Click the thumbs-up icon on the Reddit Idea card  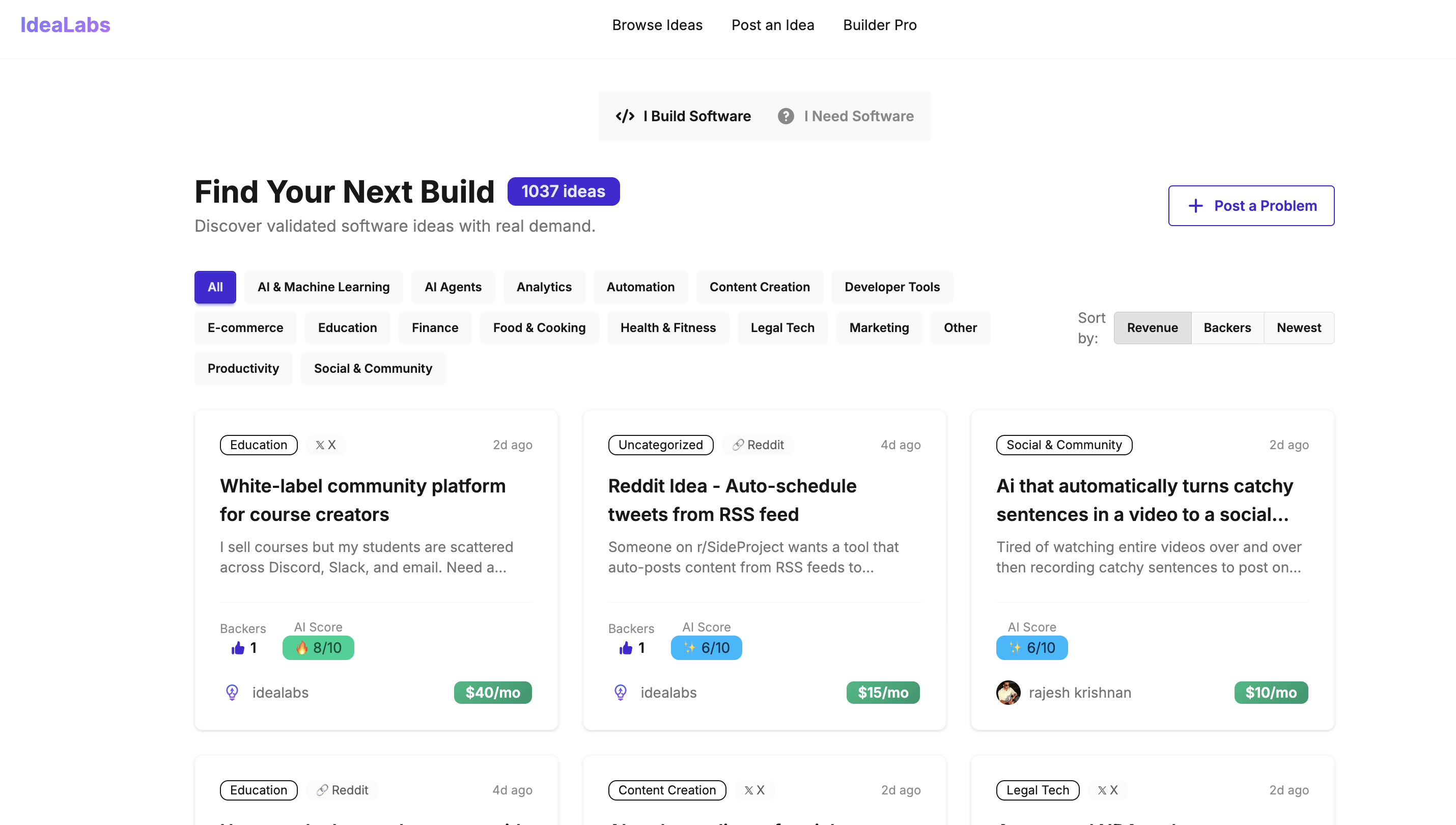[626, 648]
